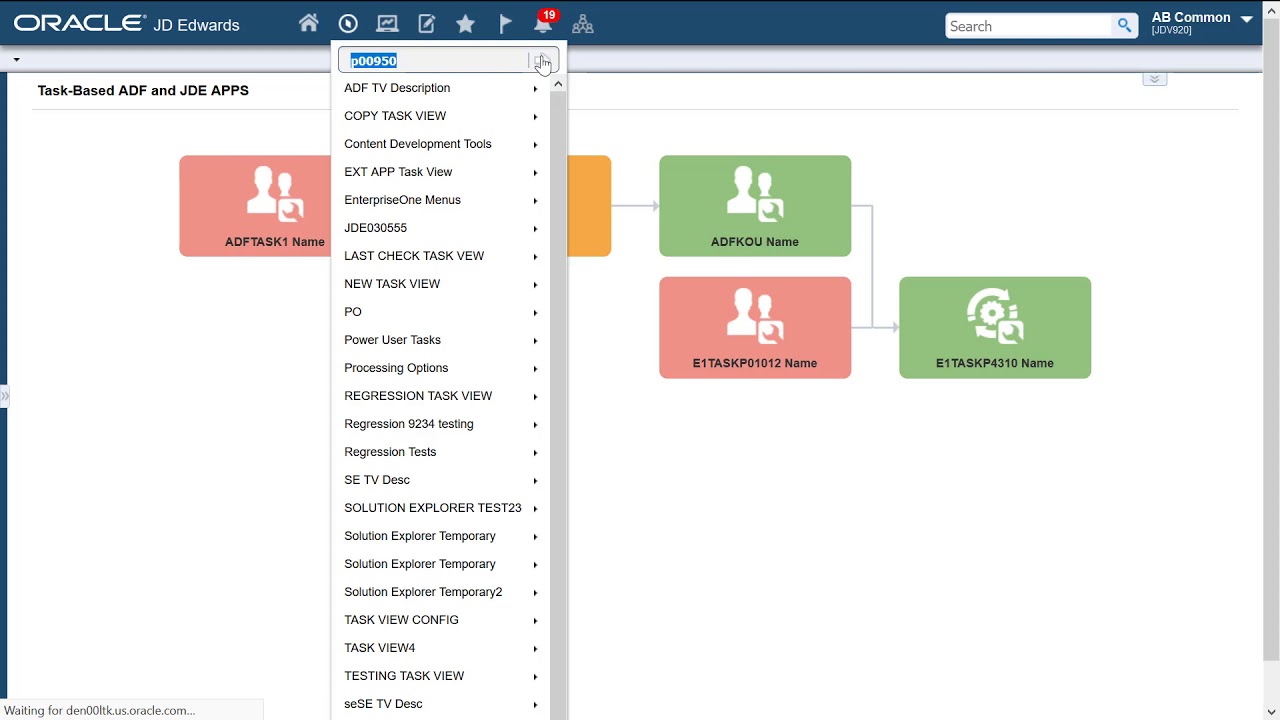Screen dimensions: 1280x720
Task: Click the E1TASKP01012 Name task tile
Action: pyautogui.click(x=755, y=328)
